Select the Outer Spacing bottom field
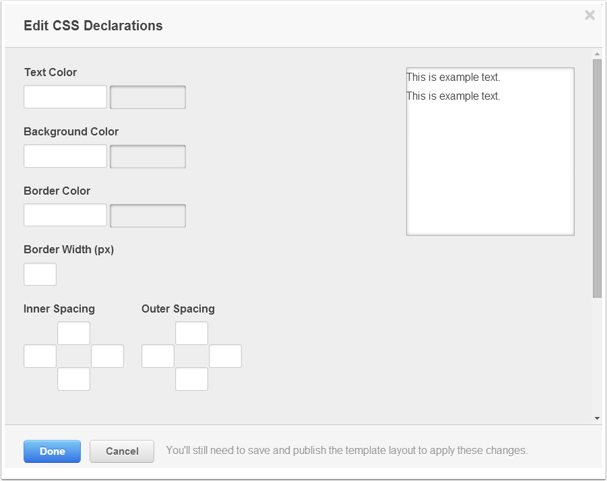This screenshot has width=607, height=481. 192,379
